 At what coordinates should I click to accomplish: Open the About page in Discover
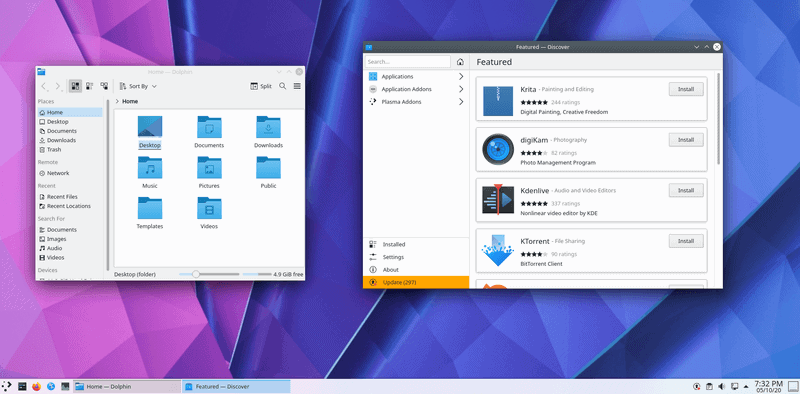coord(416,269)
